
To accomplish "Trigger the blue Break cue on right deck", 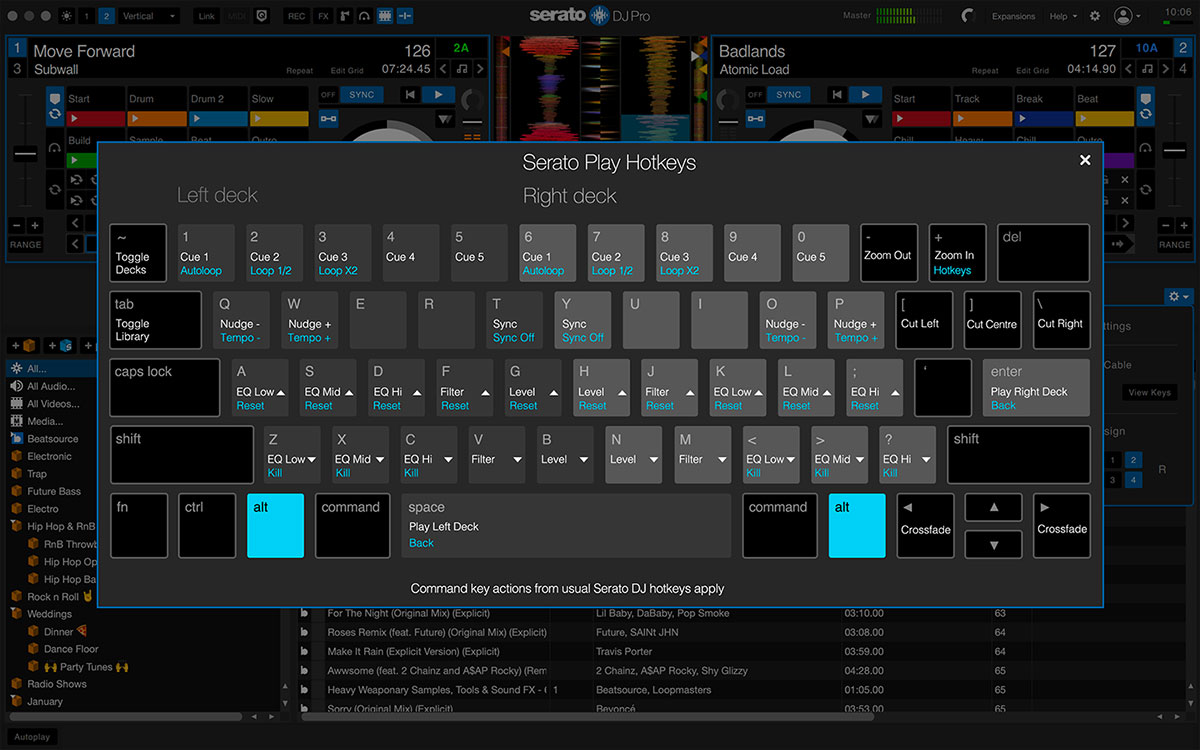I will coord(1043,118).
